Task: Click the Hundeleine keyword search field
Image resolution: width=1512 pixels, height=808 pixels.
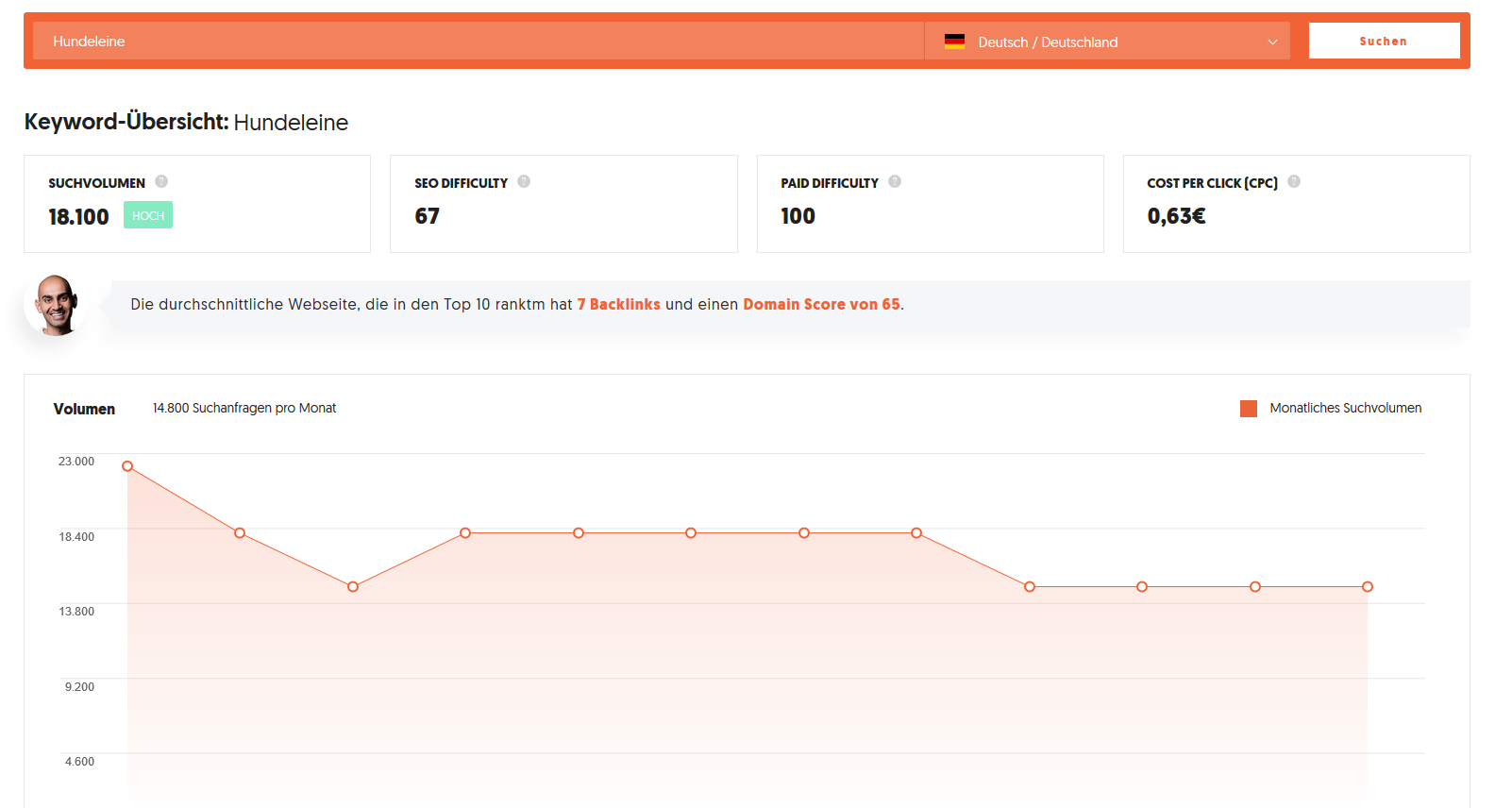Action: pos(478,41)
